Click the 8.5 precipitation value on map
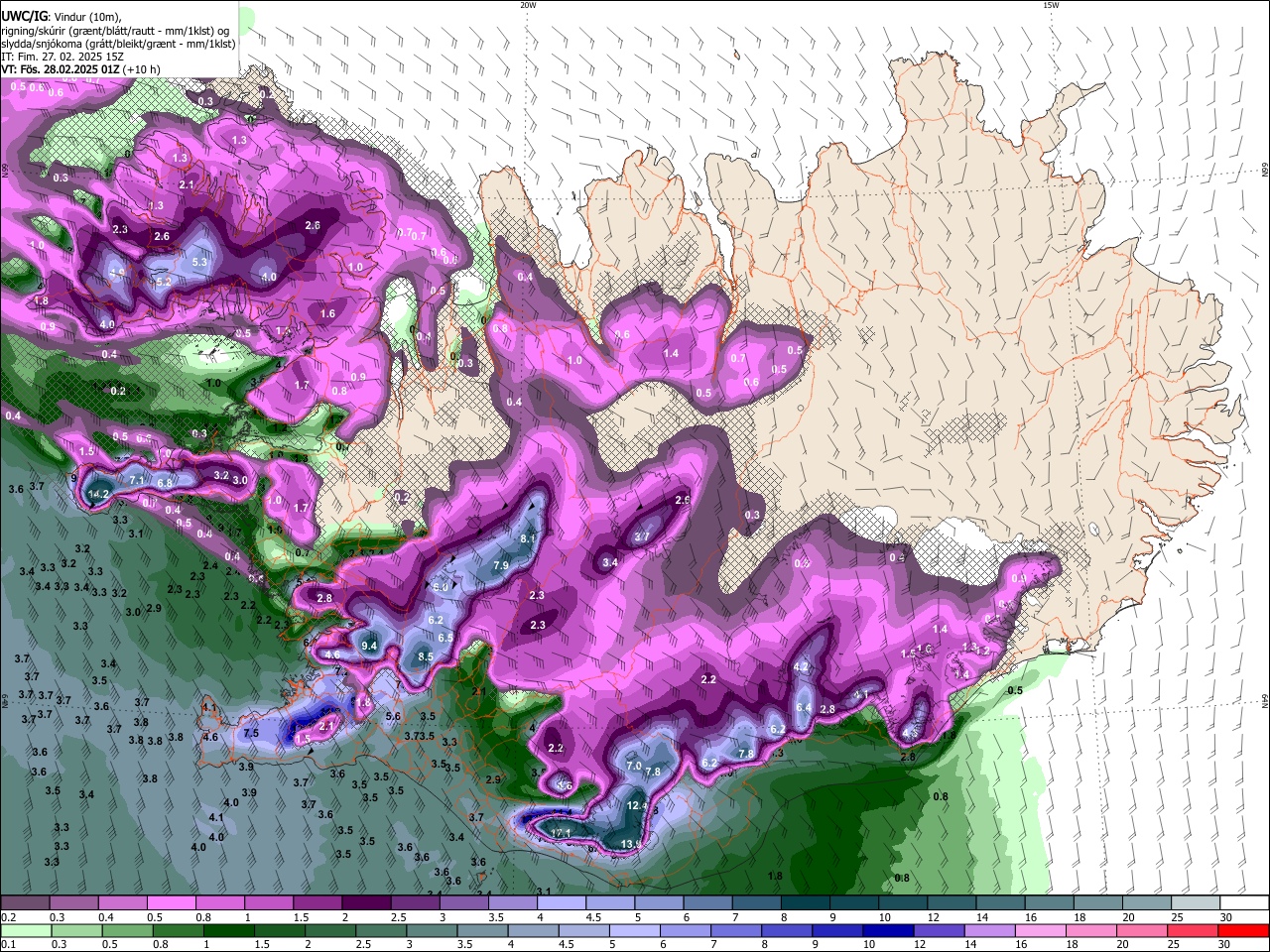 click(x=426, y=656)
